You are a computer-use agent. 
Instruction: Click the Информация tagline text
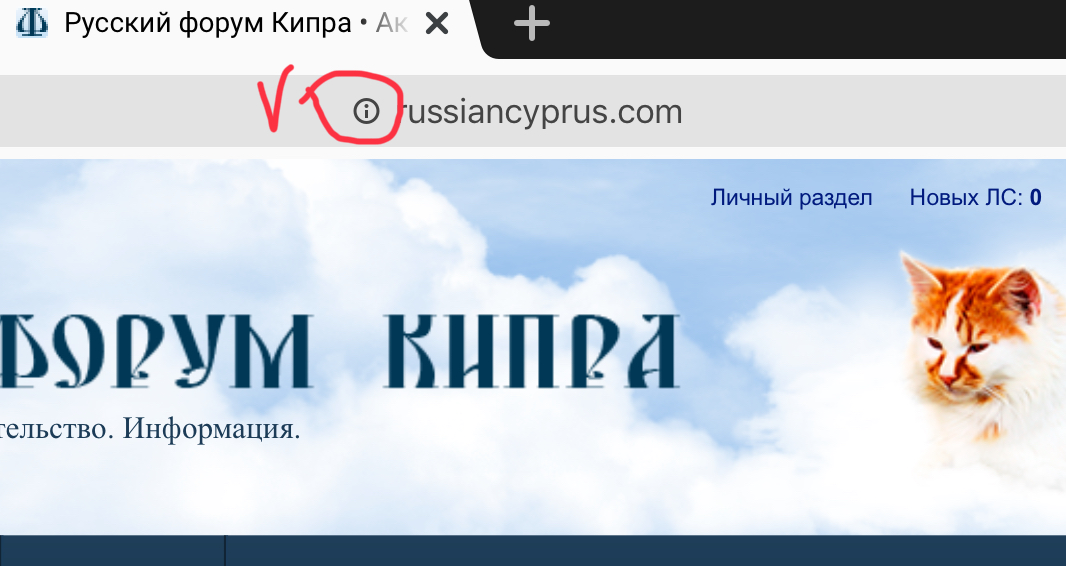[x=211, y=429]
